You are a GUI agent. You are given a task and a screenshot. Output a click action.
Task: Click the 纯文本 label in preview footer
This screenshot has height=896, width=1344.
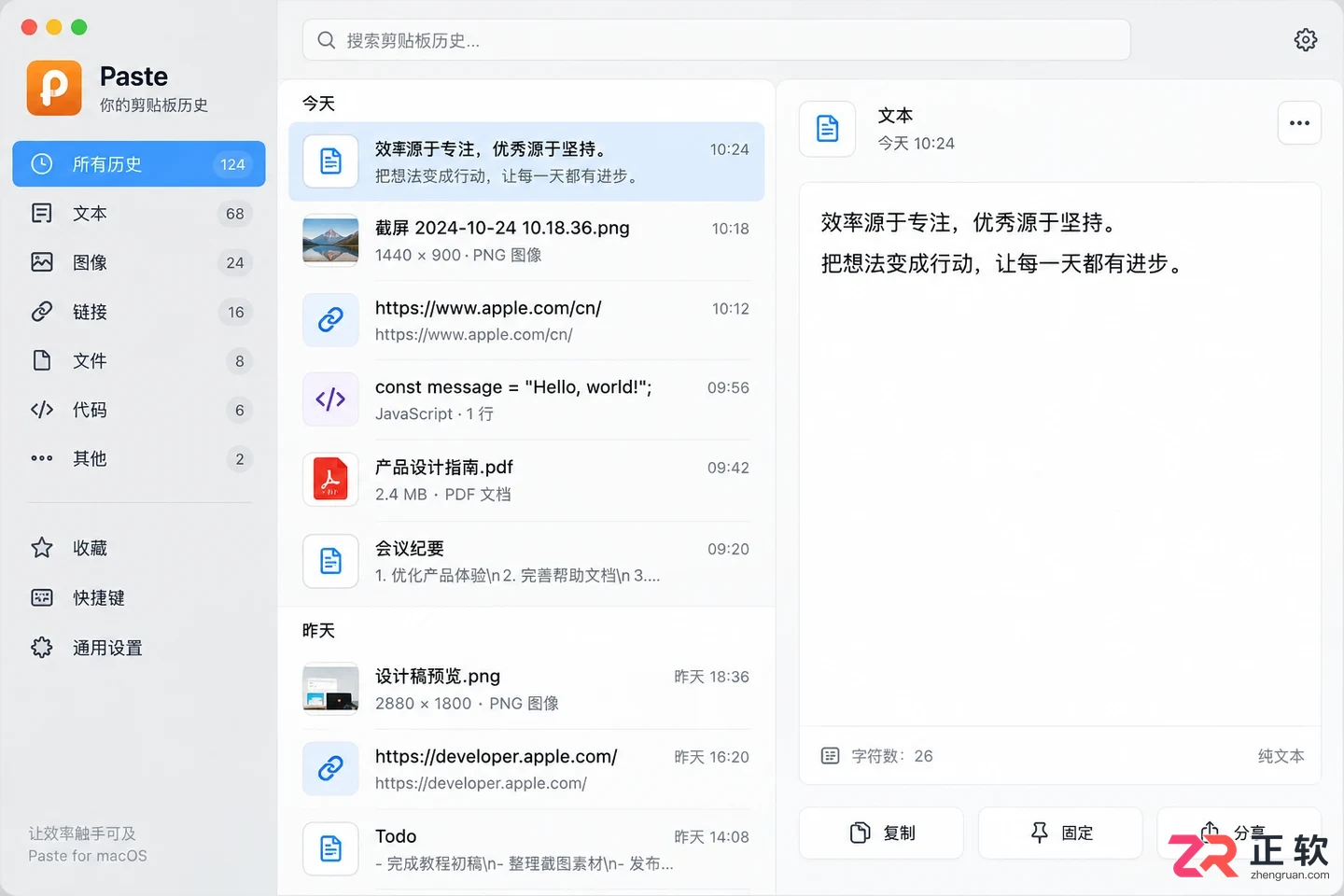[x=1281, y=756]
